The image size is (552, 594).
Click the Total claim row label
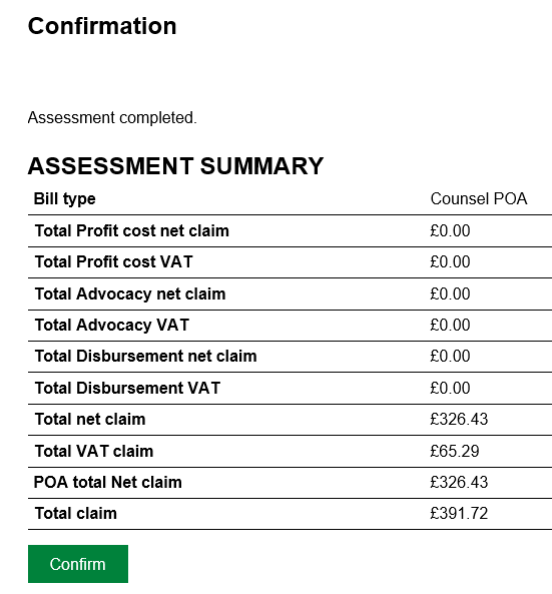coord(76,513)
